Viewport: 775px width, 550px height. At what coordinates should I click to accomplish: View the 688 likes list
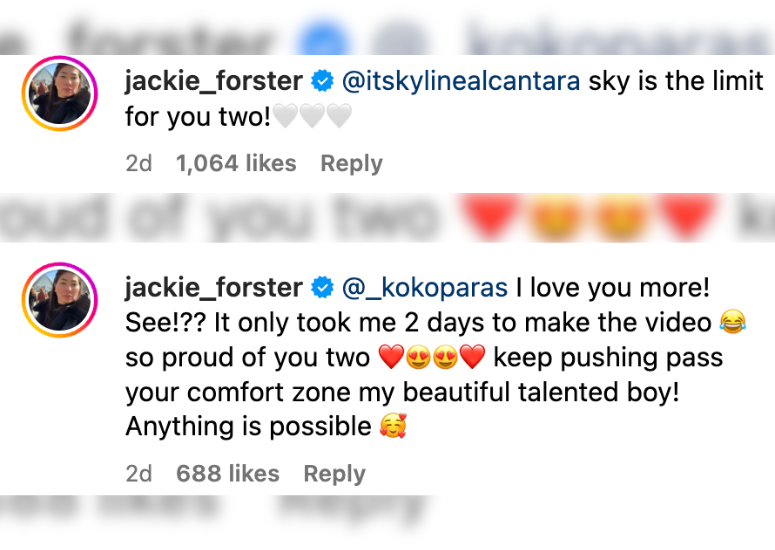point(228,474)
